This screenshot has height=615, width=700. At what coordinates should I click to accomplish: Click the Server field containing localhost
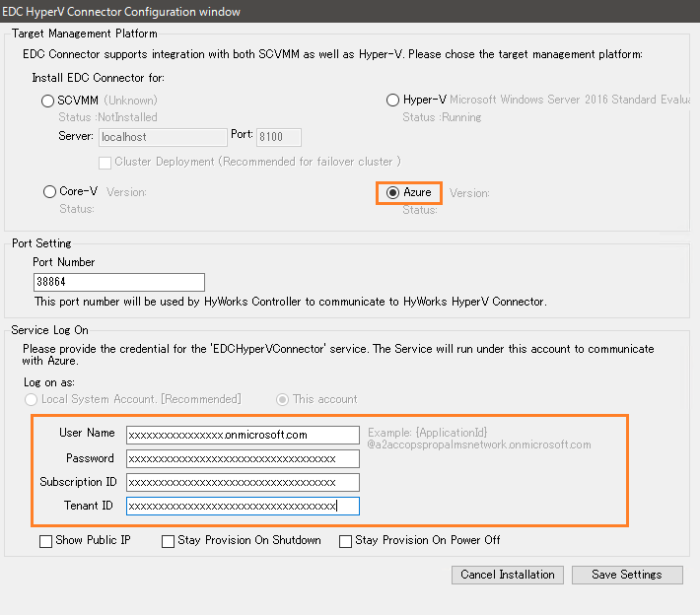coord(163,137)
